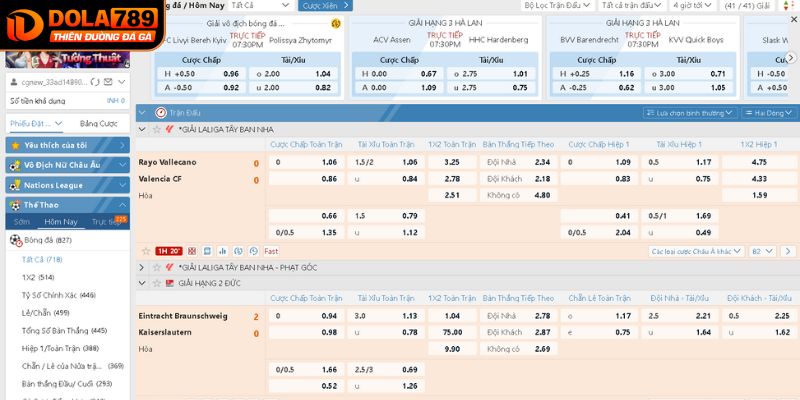Close the featured matches carousel

click(793, 20)
